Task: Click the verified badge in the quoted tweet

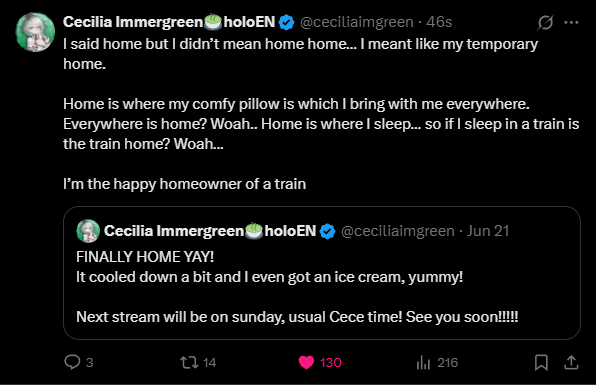Action: pos(327,231)
